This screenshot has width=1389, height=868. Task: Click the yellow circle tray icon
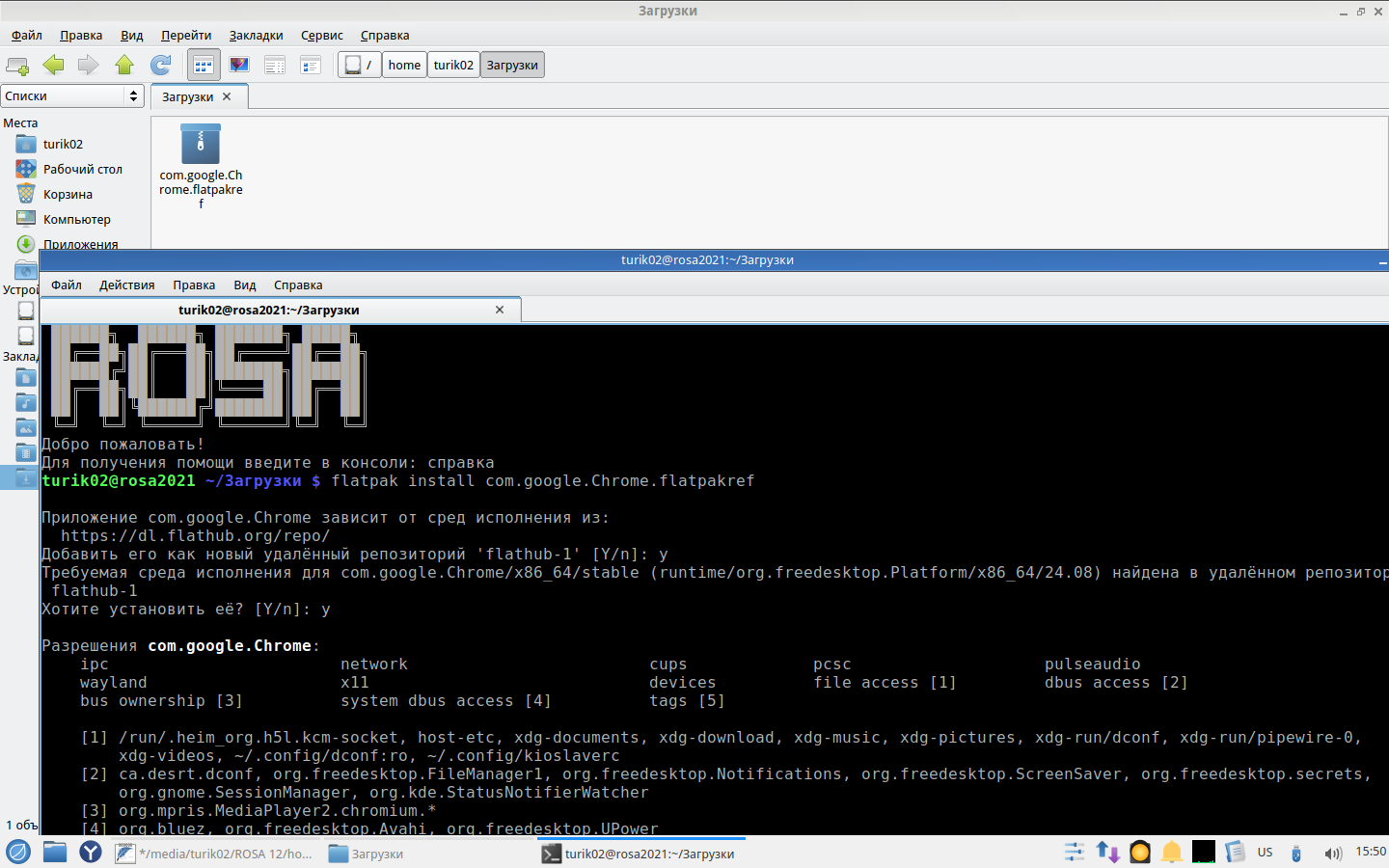click(x=1140, y=853)
